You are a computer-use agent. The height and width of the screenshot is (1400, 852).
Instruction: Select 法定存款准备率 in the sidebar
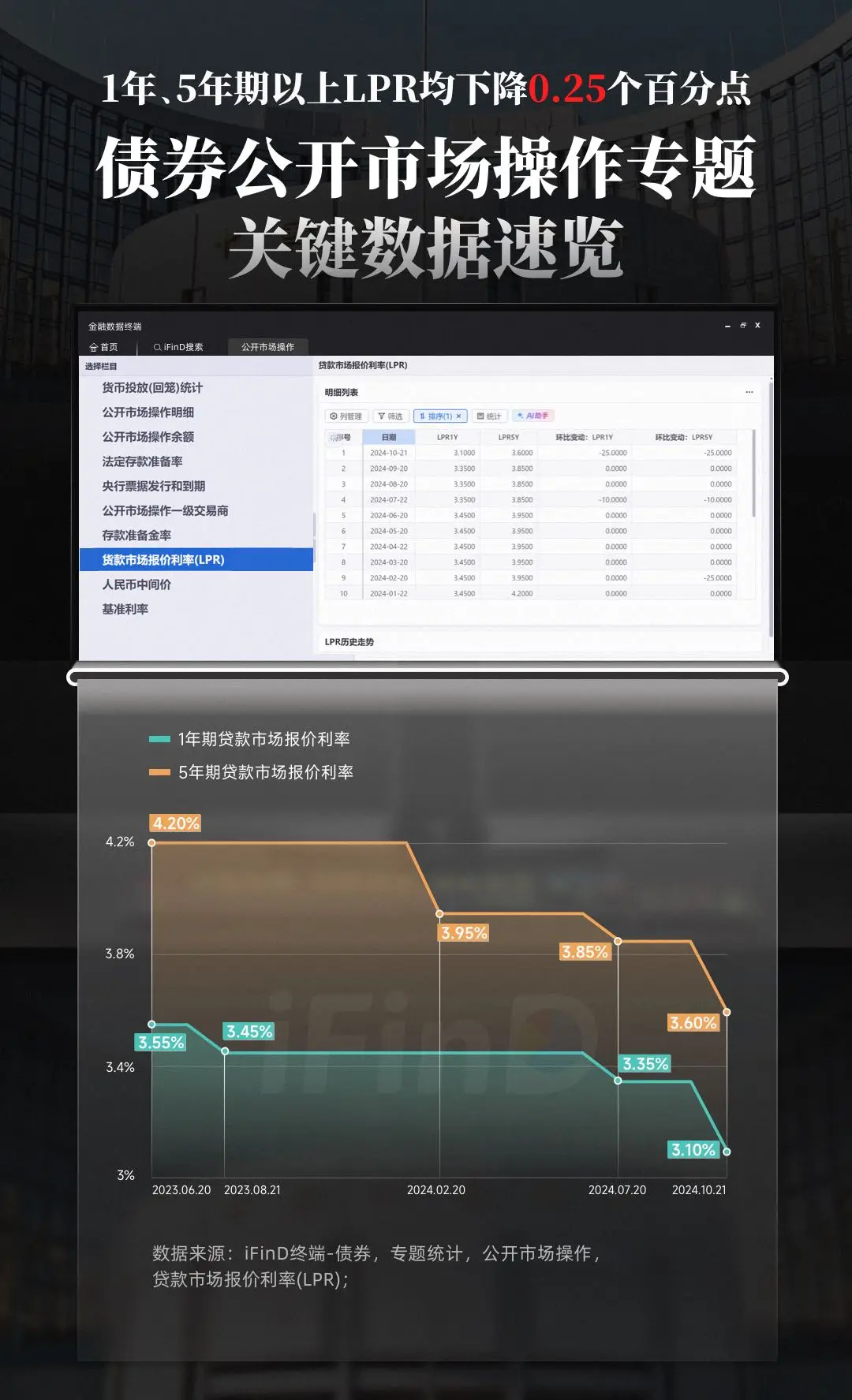click(142, 461)
